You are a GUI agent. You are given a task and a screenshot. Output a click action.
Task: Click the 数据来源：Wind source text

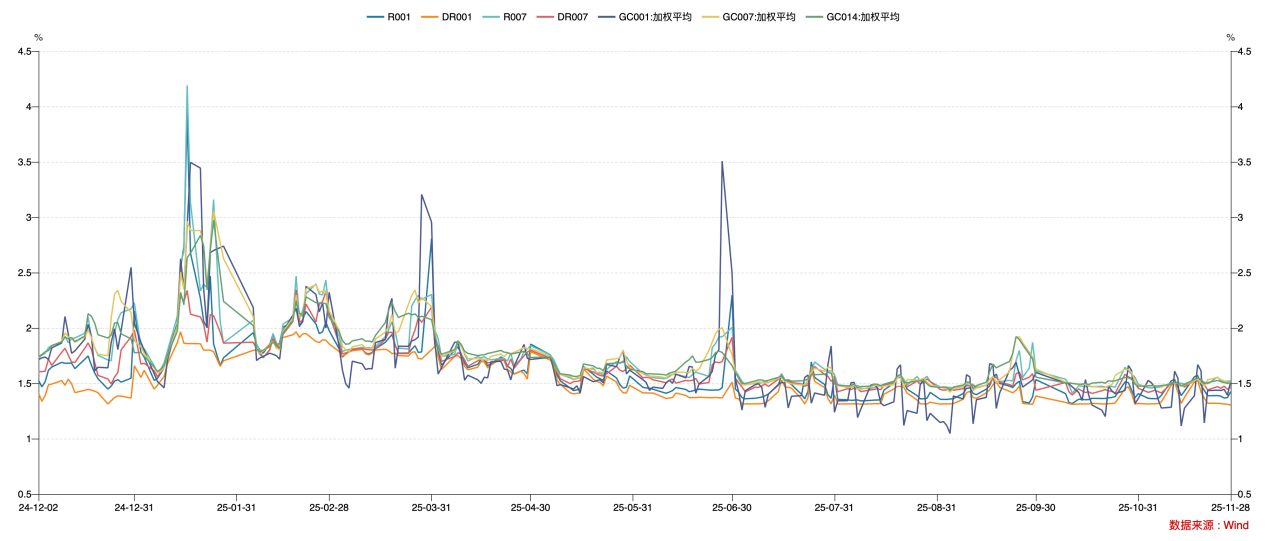click(x=1208, y=525)
